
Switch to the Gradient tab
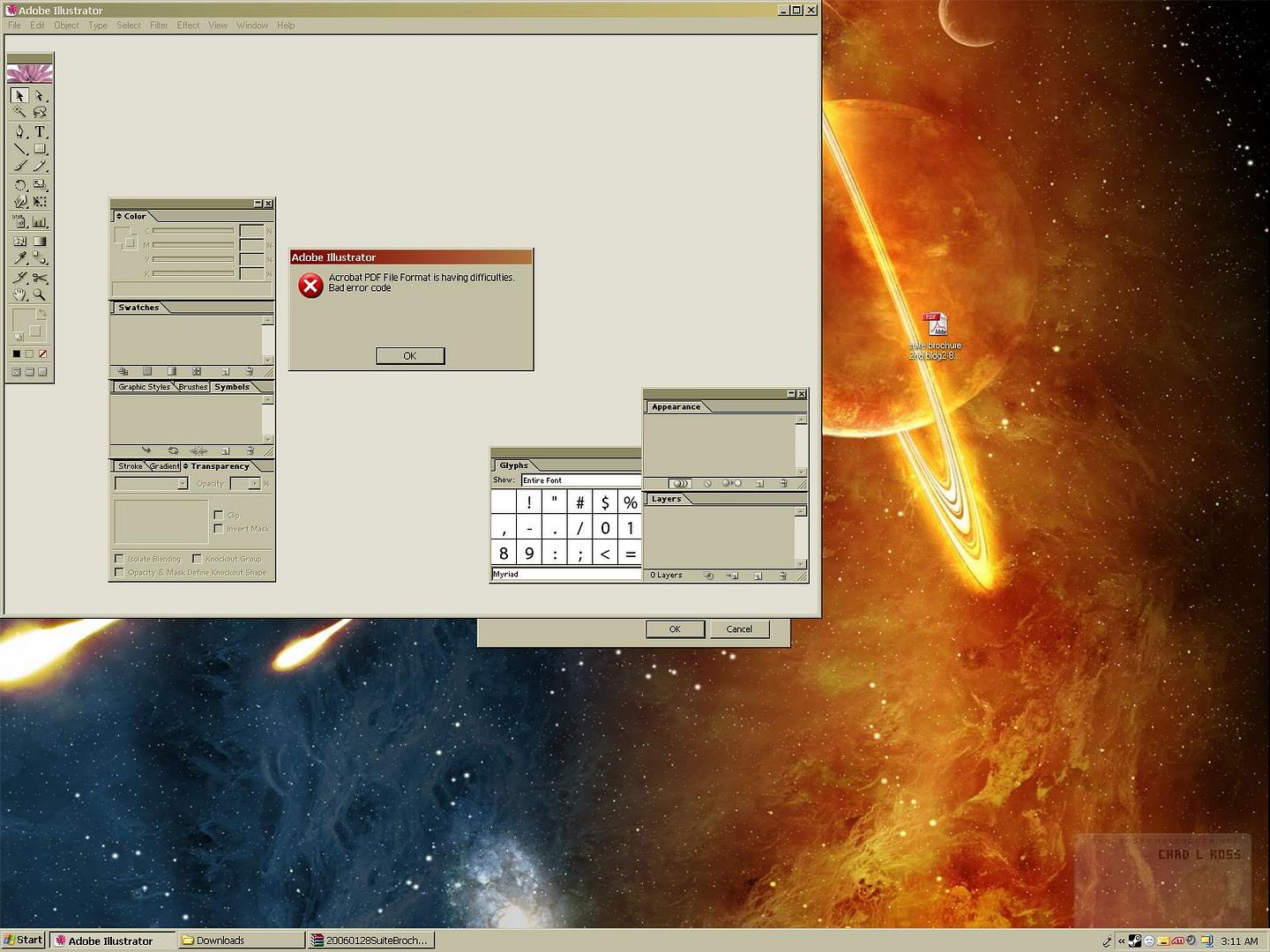pos(164,466)
